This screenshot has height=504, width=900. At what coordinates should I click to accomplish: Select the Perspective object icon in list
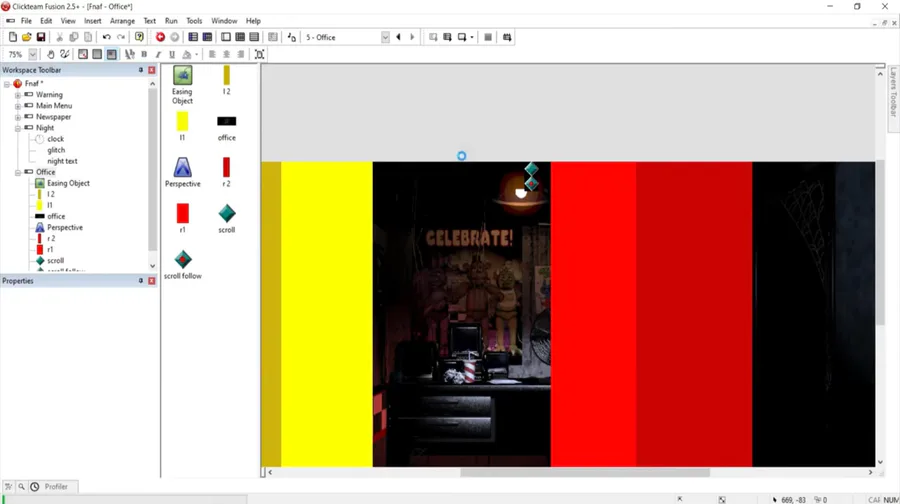183,172
